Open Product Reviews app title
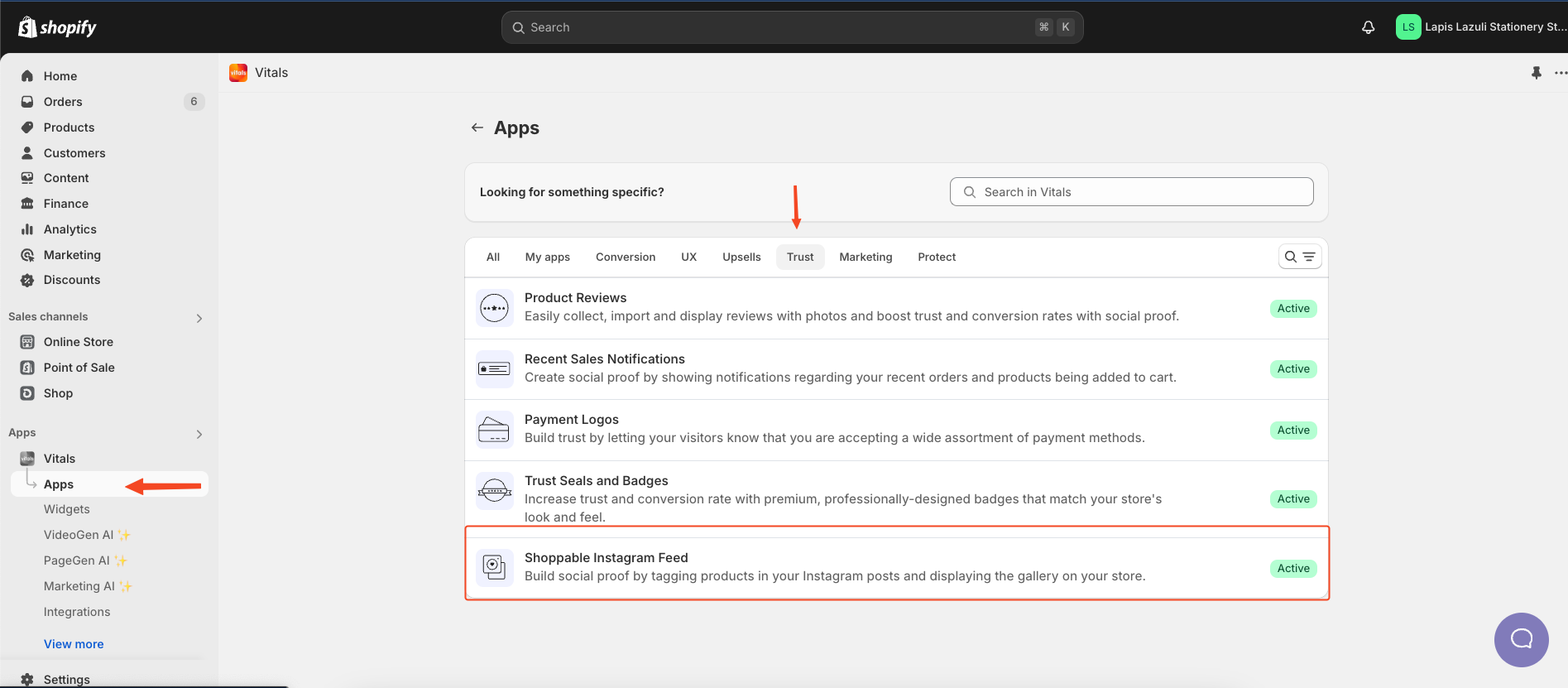Screen dimensions: 1568x688 pos(575,298)
